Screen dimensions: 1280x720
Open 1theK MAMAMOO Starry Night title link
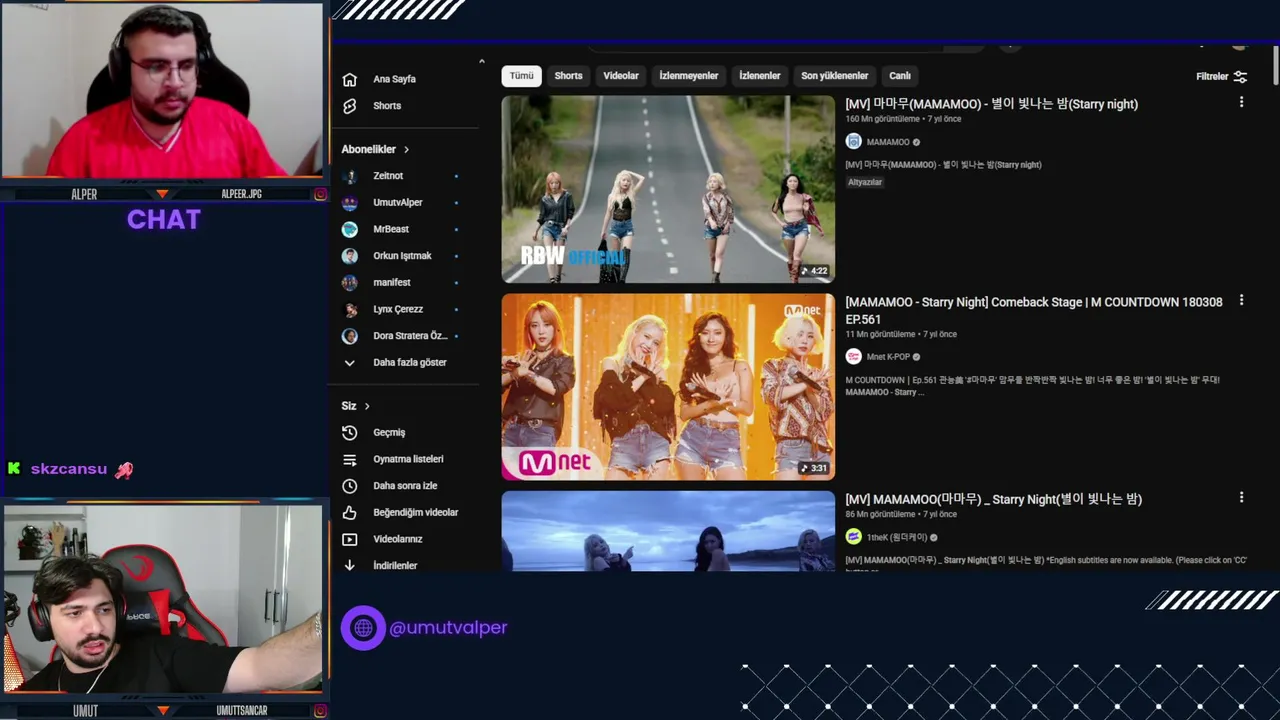[x=993, y=499]
